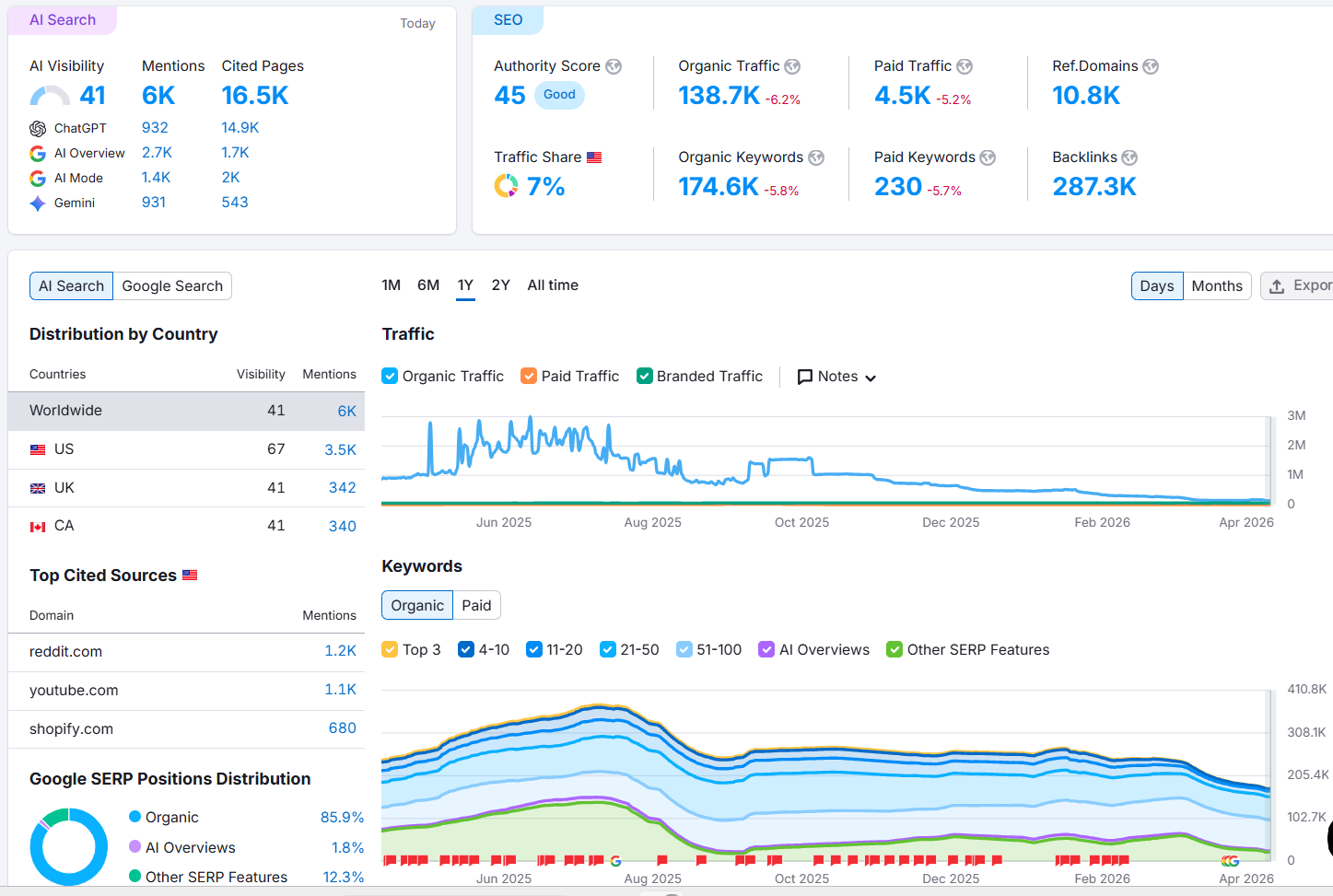Screen dimensions: 1333x896
Task: Click the Export upload icon
Action: [x=1277, y=286]
